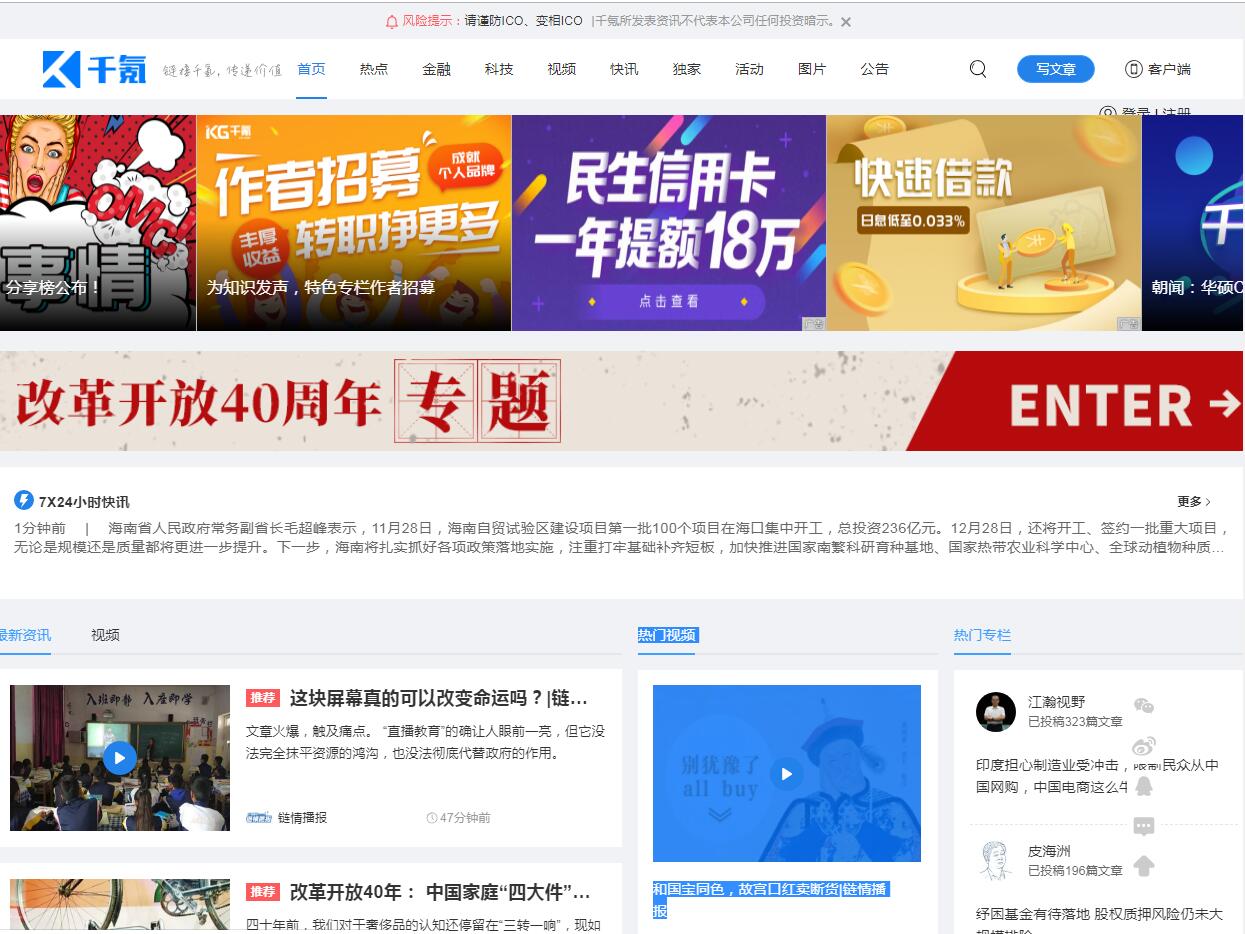The image size is (1245, 934).
Task: Open the 视频 nav item in header
Action: coord(562,69)
